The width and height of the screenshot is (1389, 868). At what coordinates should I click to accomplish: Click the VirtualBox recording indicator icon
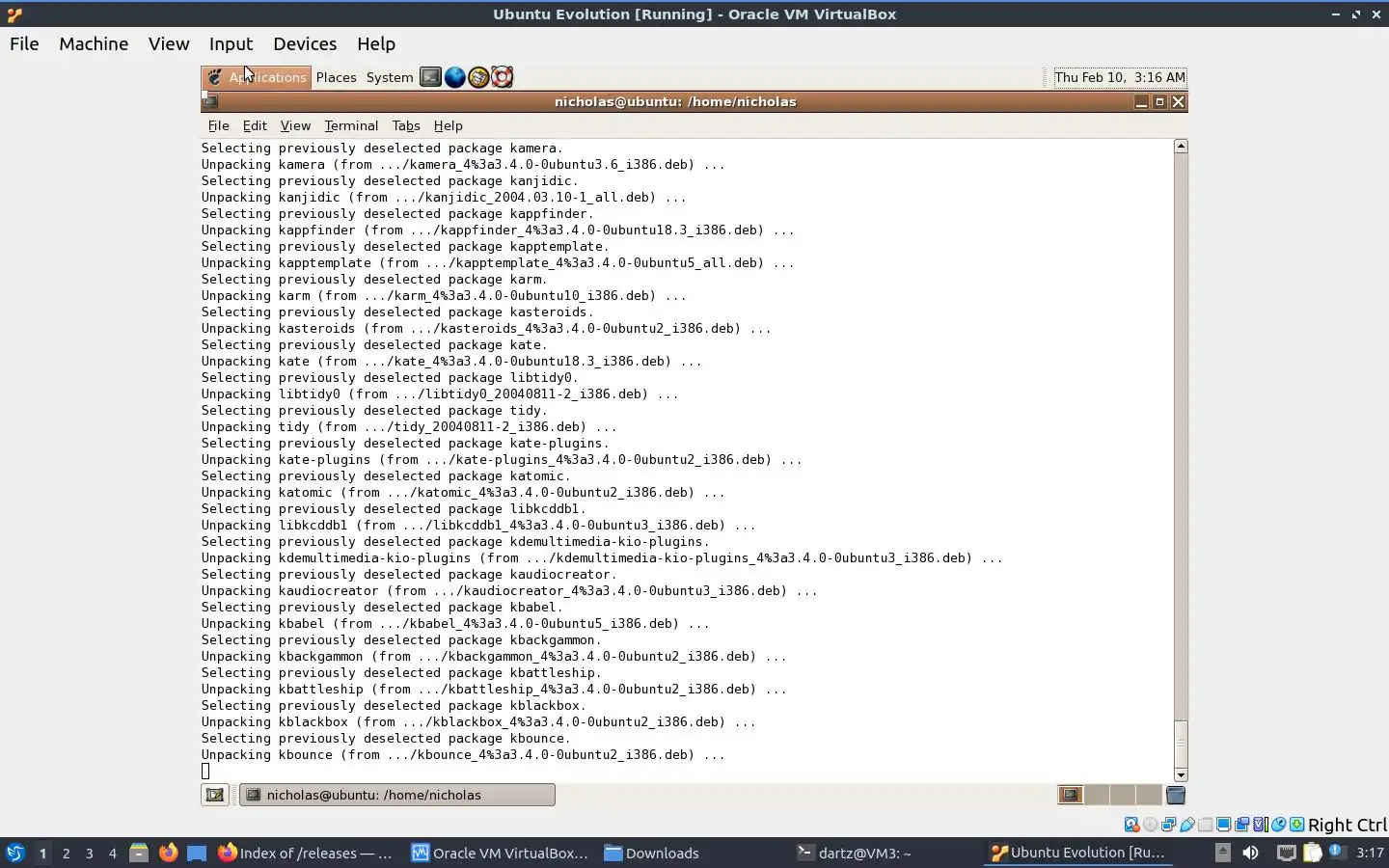(1241, 825)
